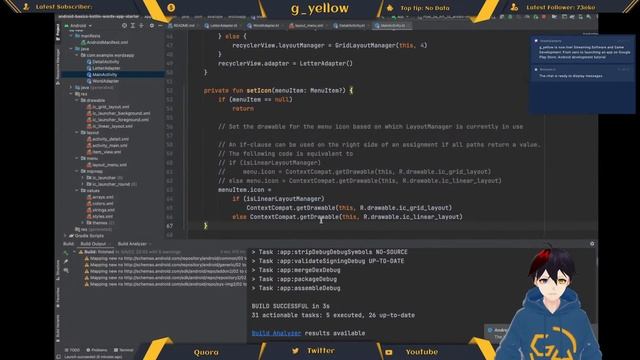Expand the themes entry
Viewport: 640px width, 360px height.
click(x=83, y=223)
